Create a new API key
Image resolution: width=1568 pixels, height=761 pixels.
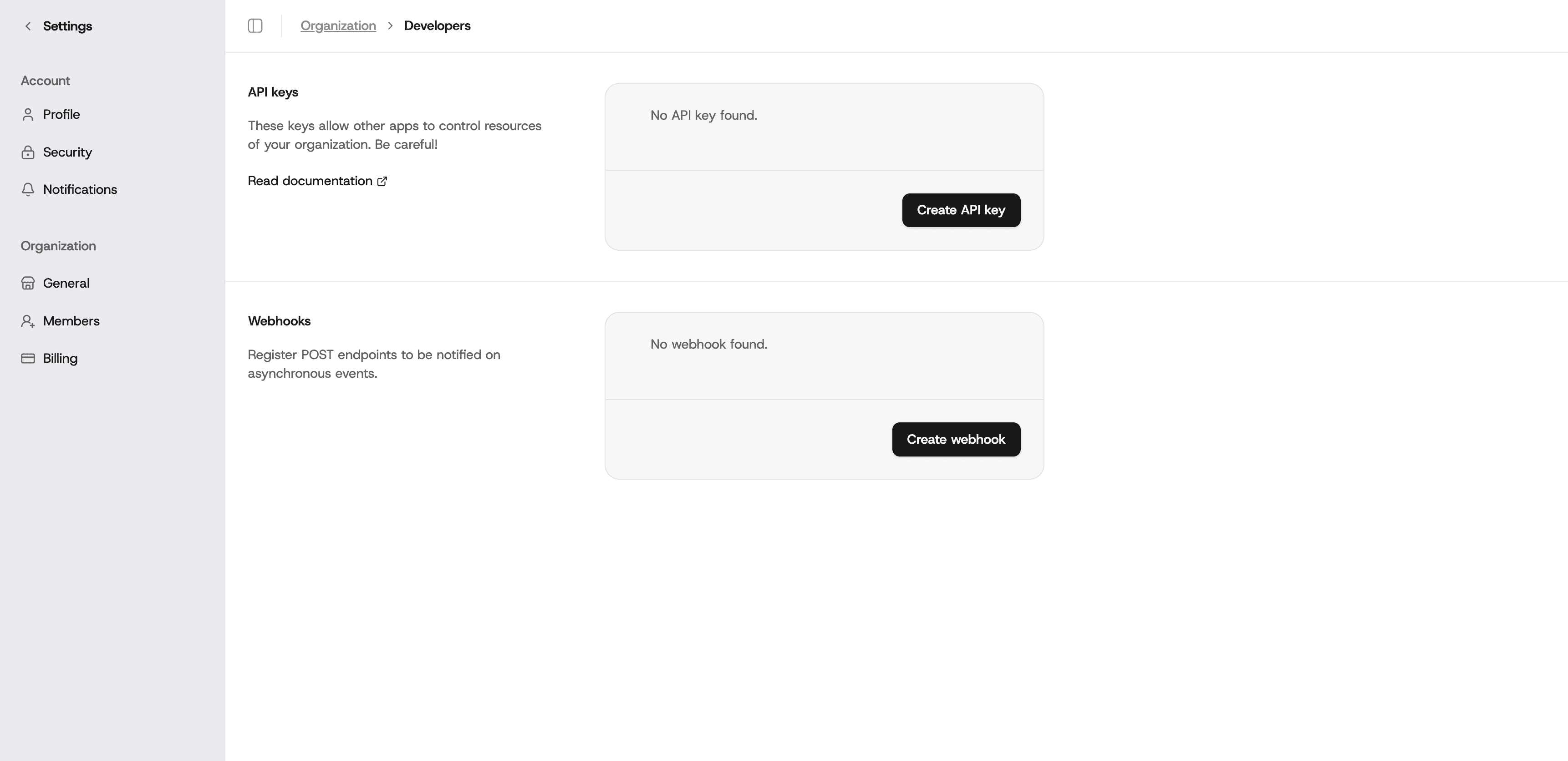[x=961, y=210]
